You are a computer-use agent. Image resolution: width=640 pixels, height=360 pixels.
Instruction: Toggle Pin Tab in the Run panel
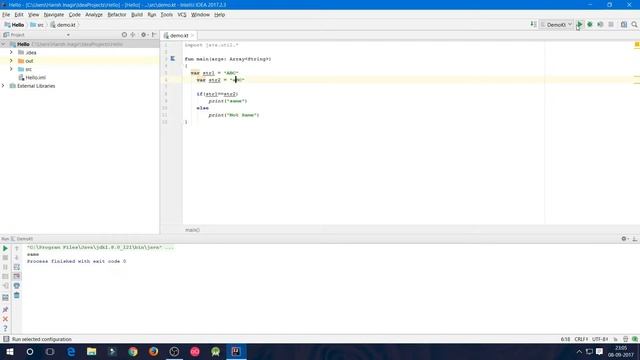click(5, 309)
